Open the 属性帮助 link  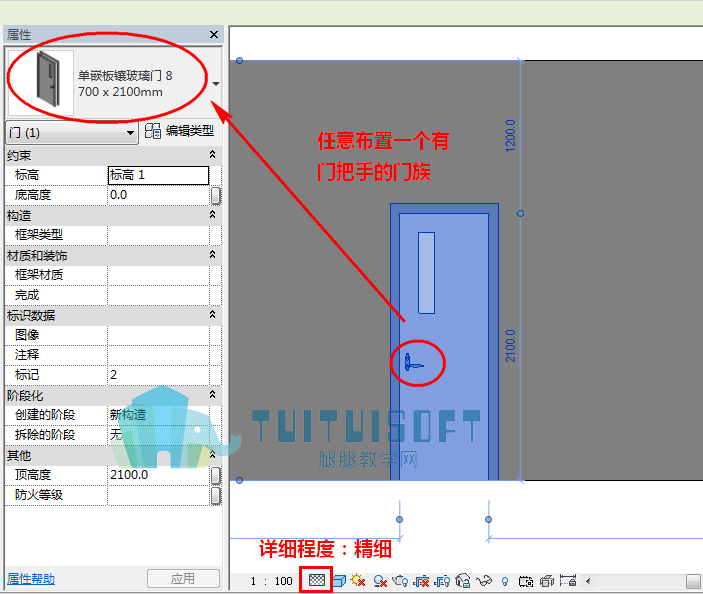click(x=31, y=579)
